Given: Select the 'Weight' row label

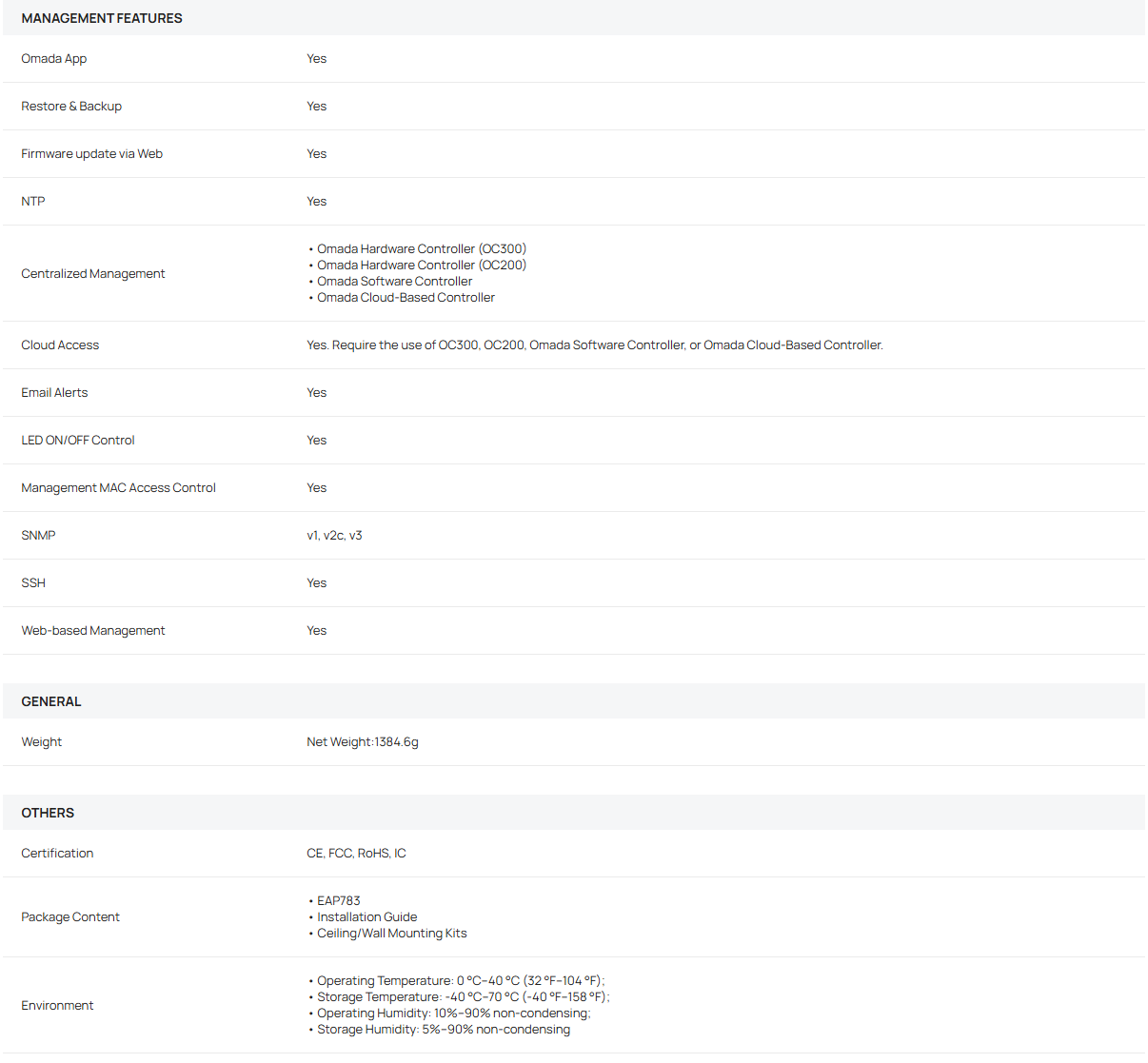Looking at the screenshot, I should tap(42, 742).
